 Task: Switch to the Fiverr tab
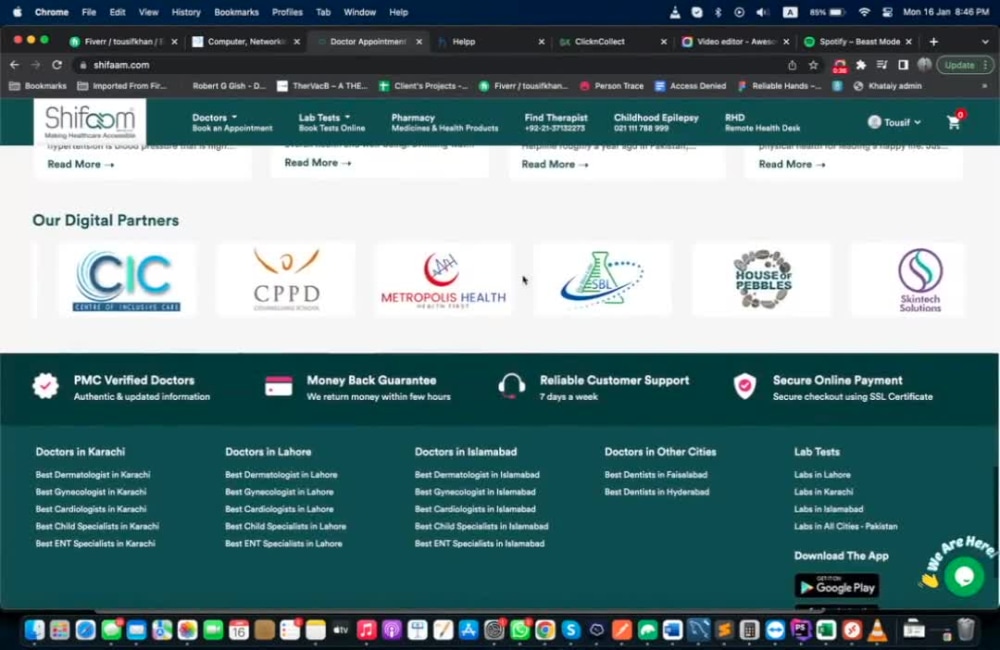coord(123,41)
